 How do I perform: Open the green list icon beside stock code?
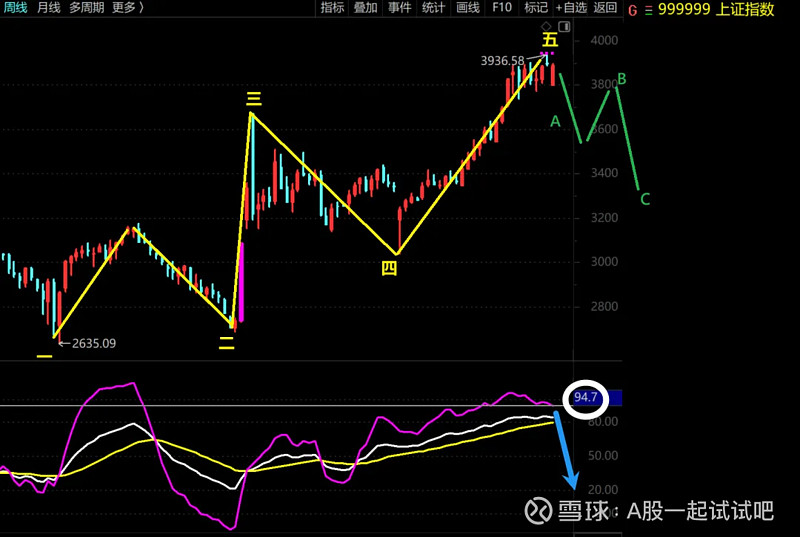648,10
